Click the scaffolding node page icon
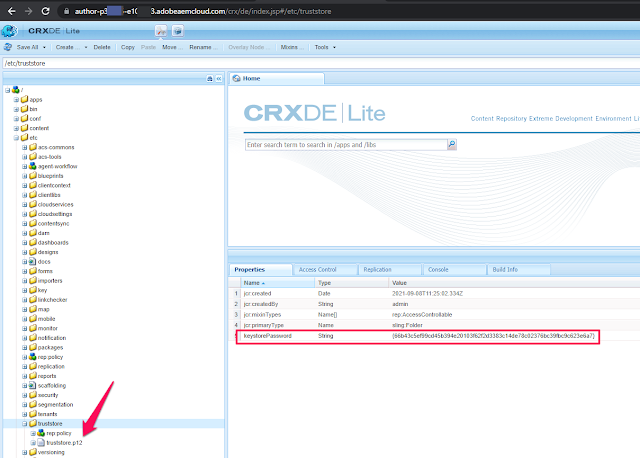The height and width of the screenshot is (458, 640). tap(33, 385)
